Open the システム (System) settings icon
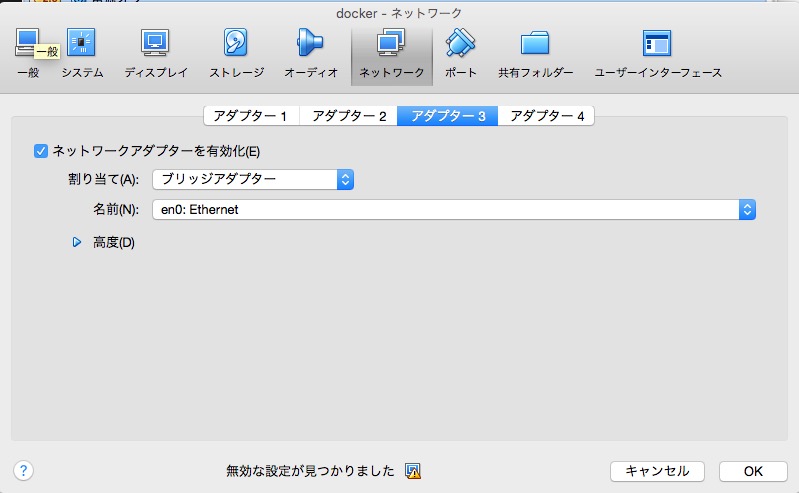The height and width of the screenshot is (493, 799). (x=82, y=54)
